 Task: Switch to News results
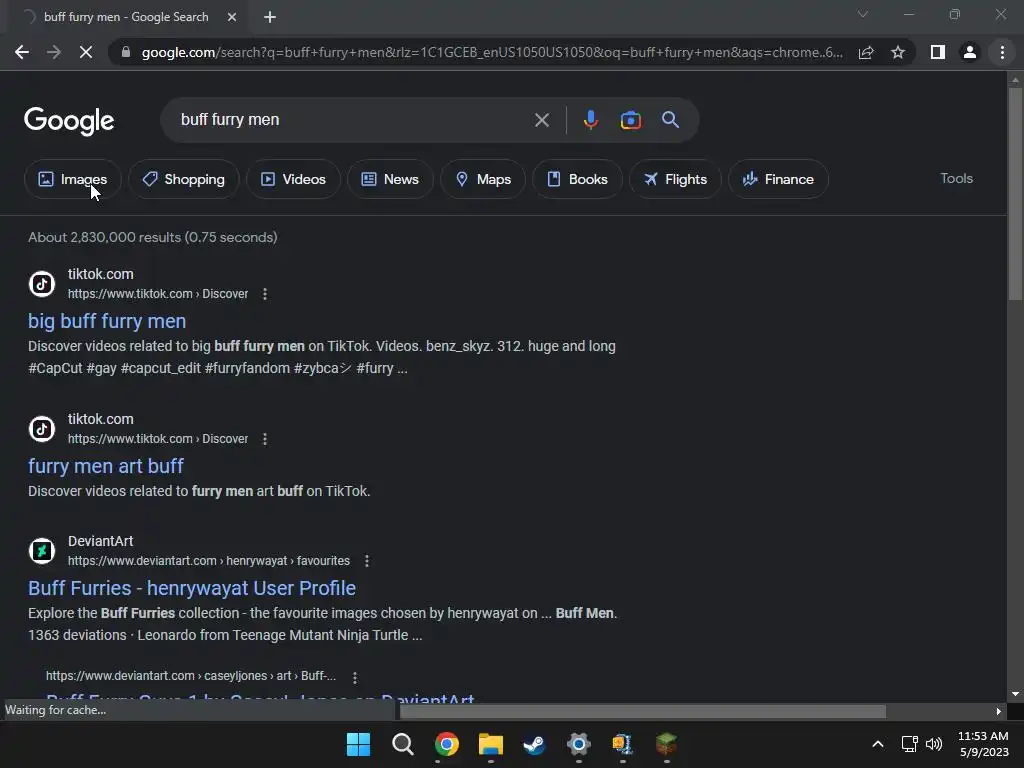point(390,179)
